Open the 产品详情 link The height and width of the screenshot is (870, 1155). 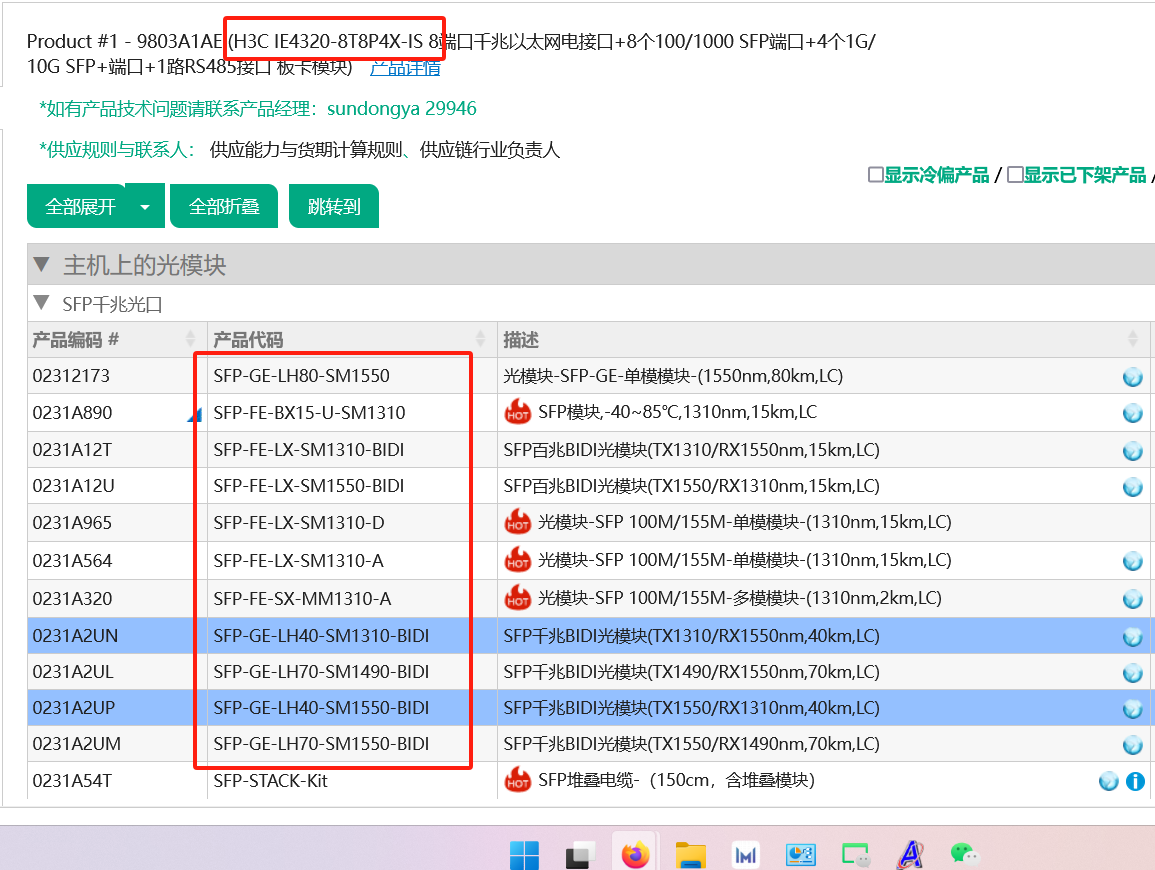tap(405, 68)
